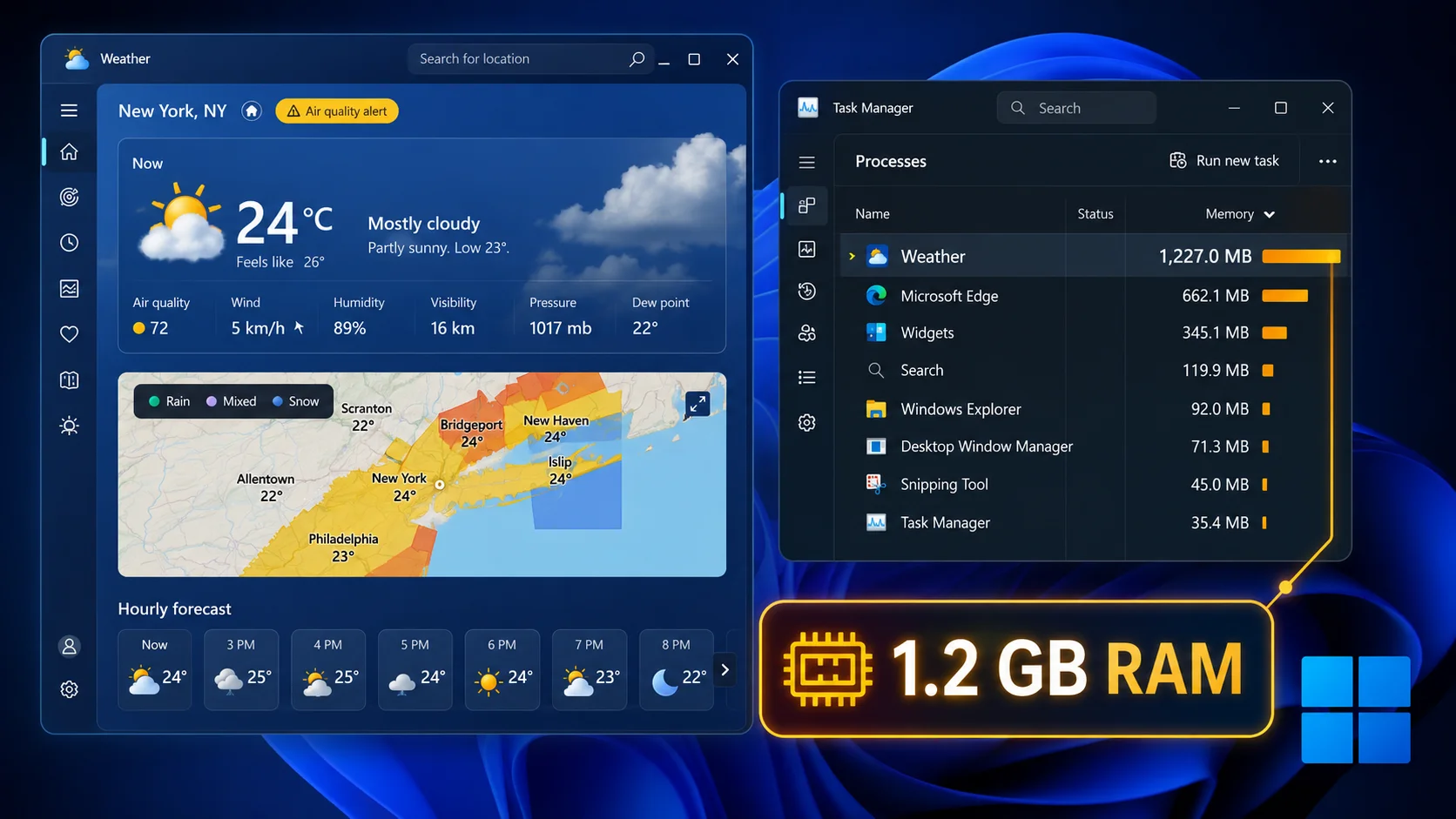Open the sun icon in Weather sidebar
The image size is (1456, 819).
(x=69, y=426)
